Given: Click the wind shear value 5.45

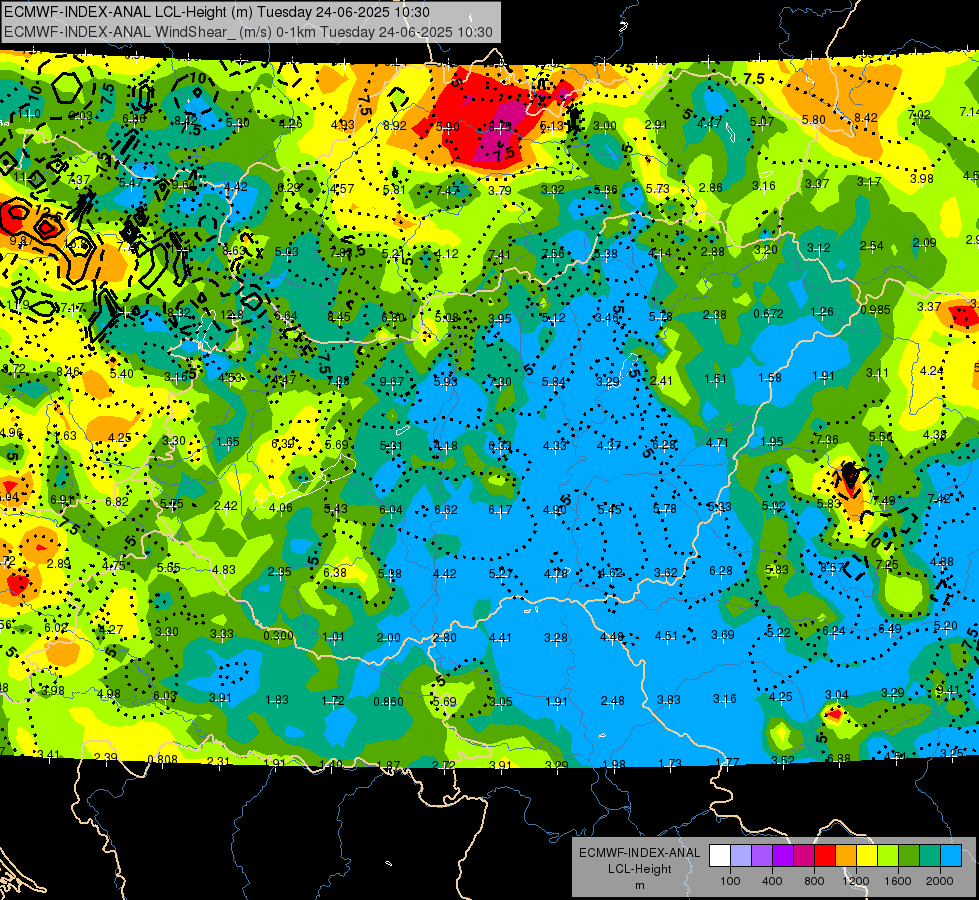Looking at the screenshot, I should pos(609,510).
